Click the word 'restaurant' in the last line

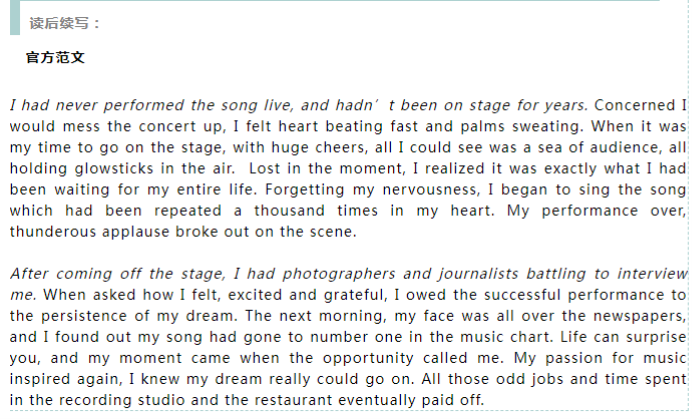click(x=293, y=400)
